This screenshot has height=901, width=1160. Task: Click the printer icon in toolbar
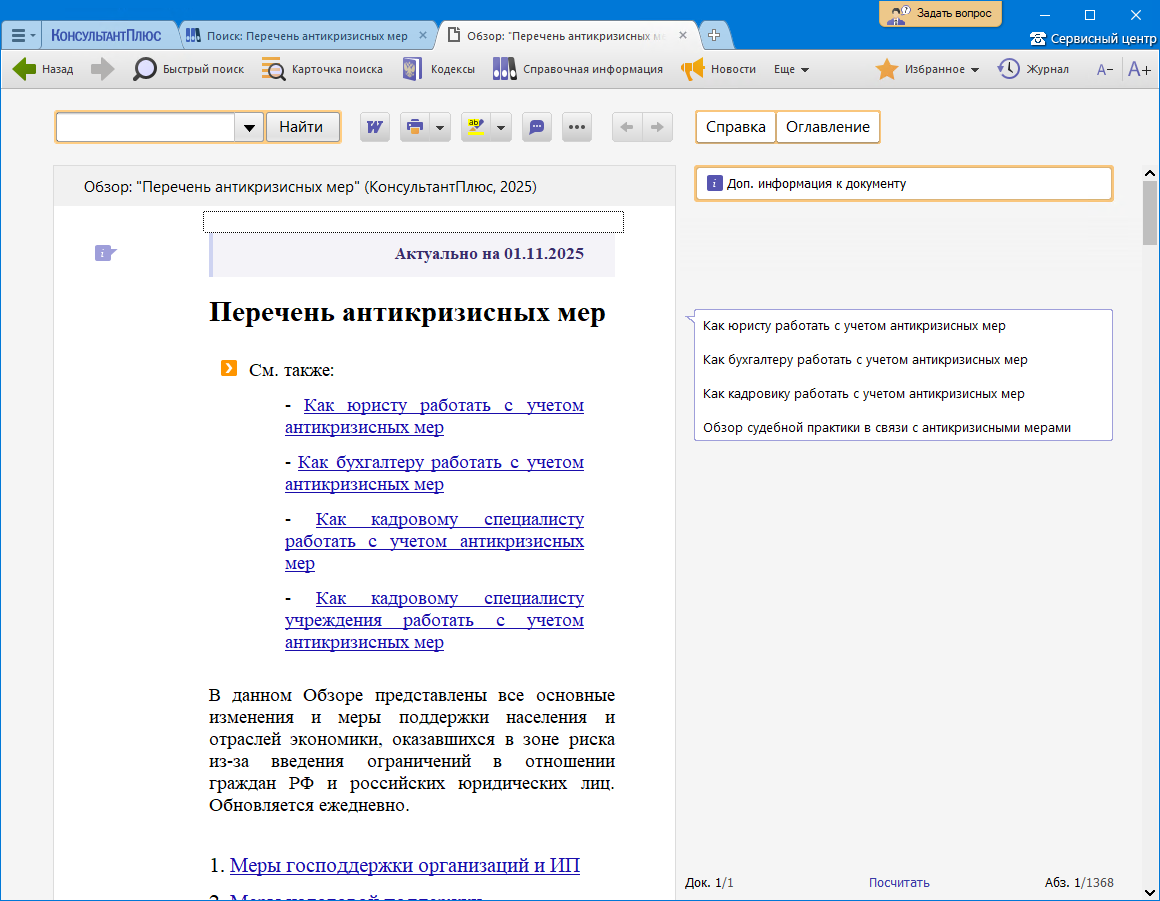[414, 127]
